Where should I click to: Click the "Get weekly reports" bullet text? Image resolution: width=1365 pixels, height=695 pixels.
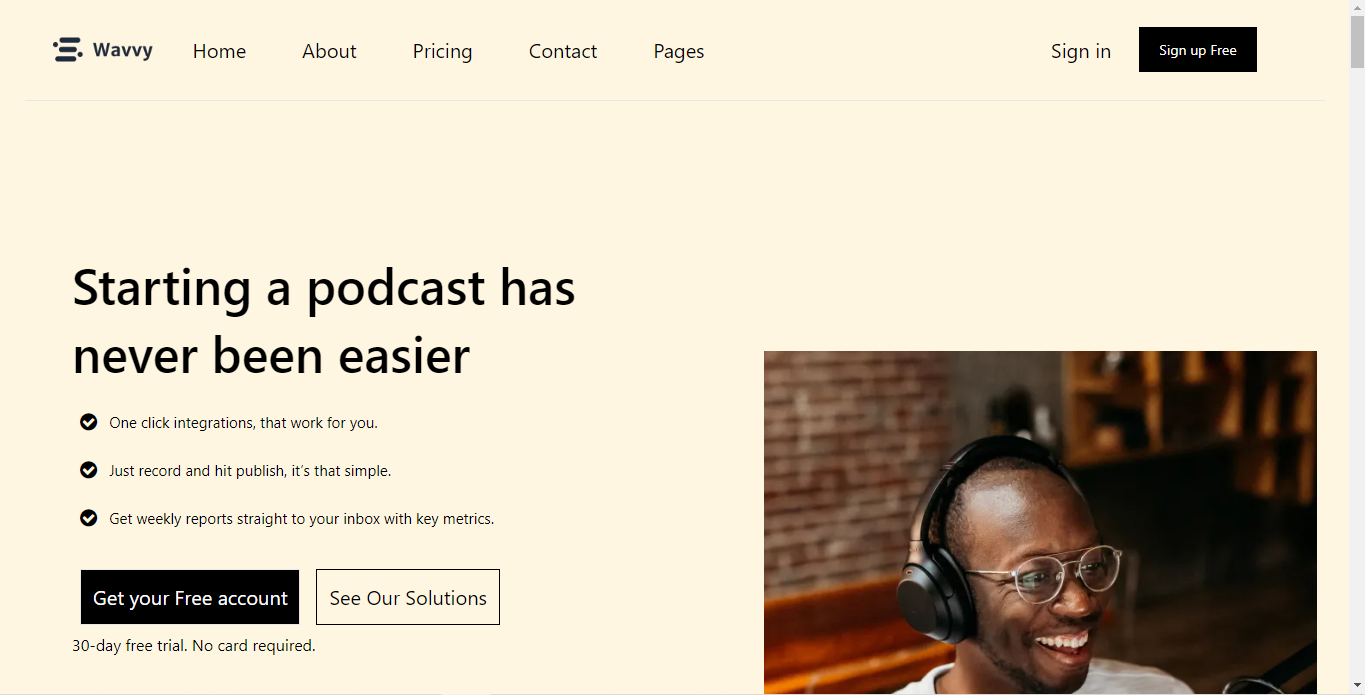[x=301, y=519]
